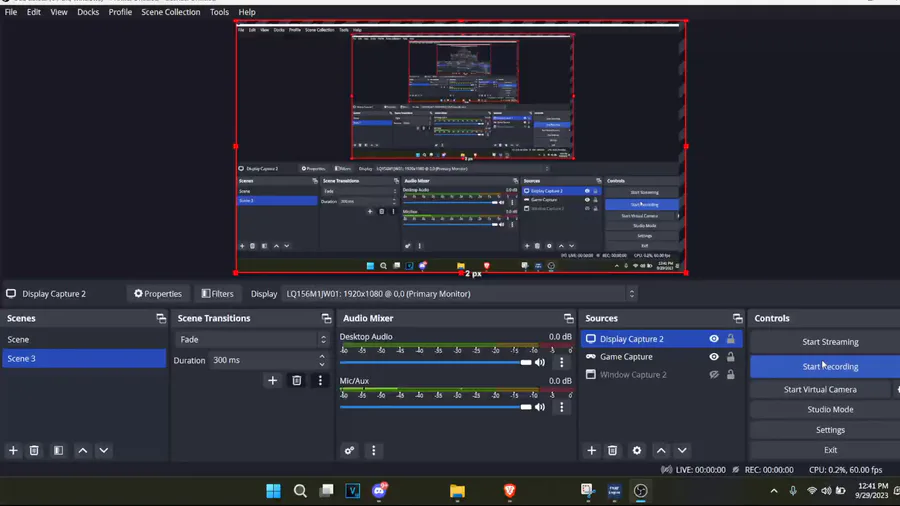This screenshot has height=506, width=900.
Task: Remove selected scene with trash icon
Action: pos(34,450)
